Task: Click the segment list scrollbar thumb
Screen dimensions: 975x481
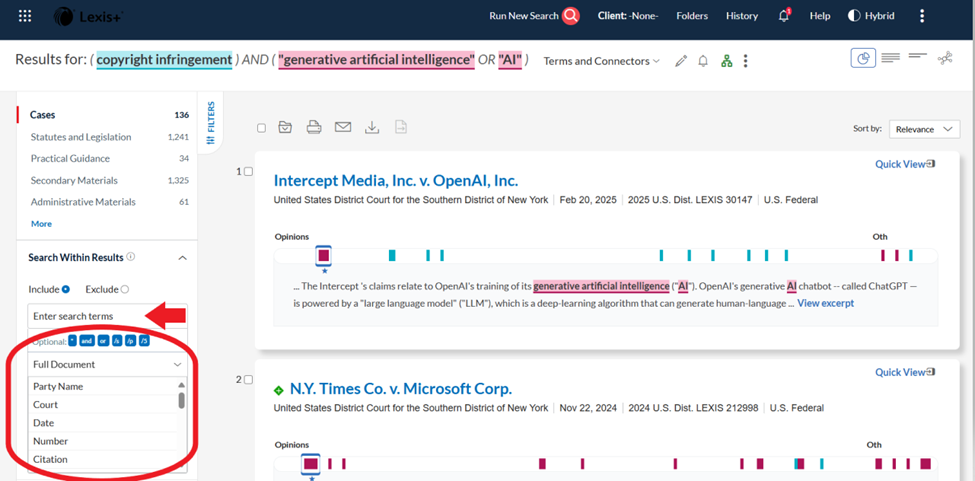Action: (x=182, y=400)
